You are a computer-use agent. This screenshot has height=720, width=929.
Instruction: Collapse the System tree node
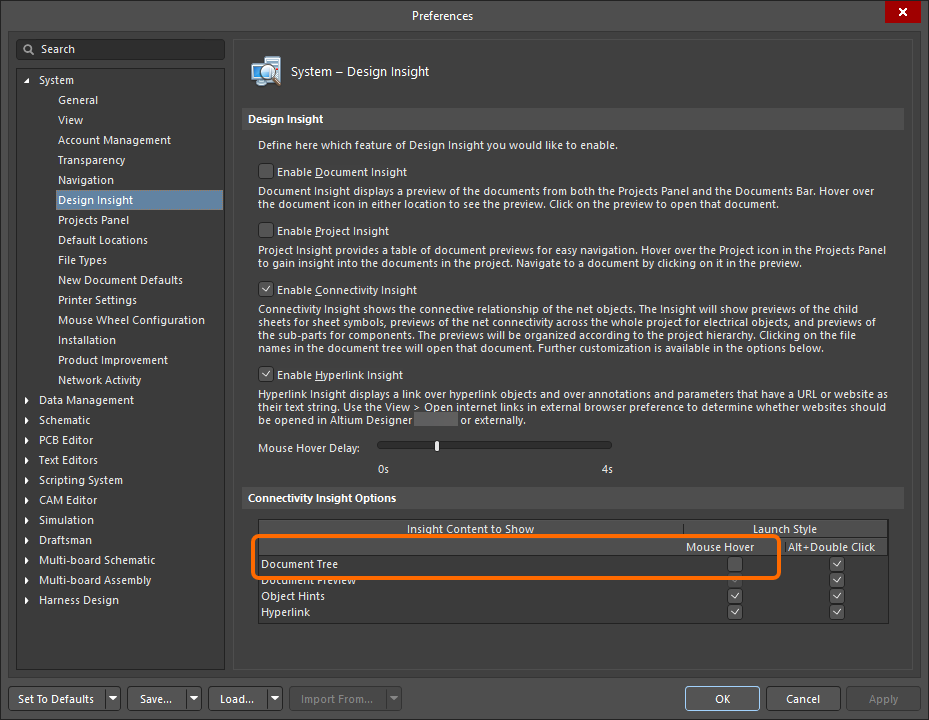(27, 80)
